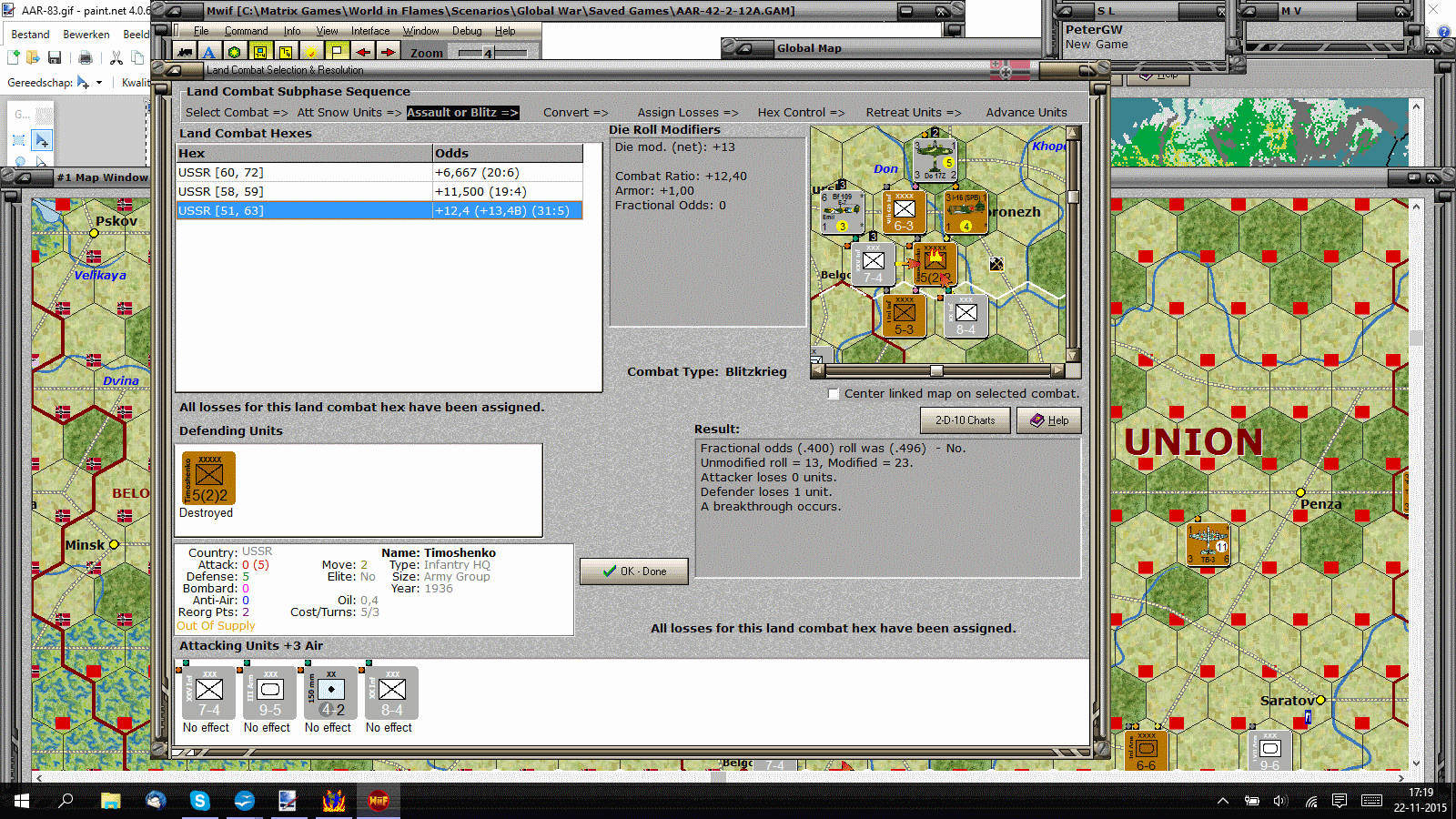Viewport: 1456px width, 819px height.
Task: Click the destroyed Timoshenko HQ defending unit
Action: point(208,478)
